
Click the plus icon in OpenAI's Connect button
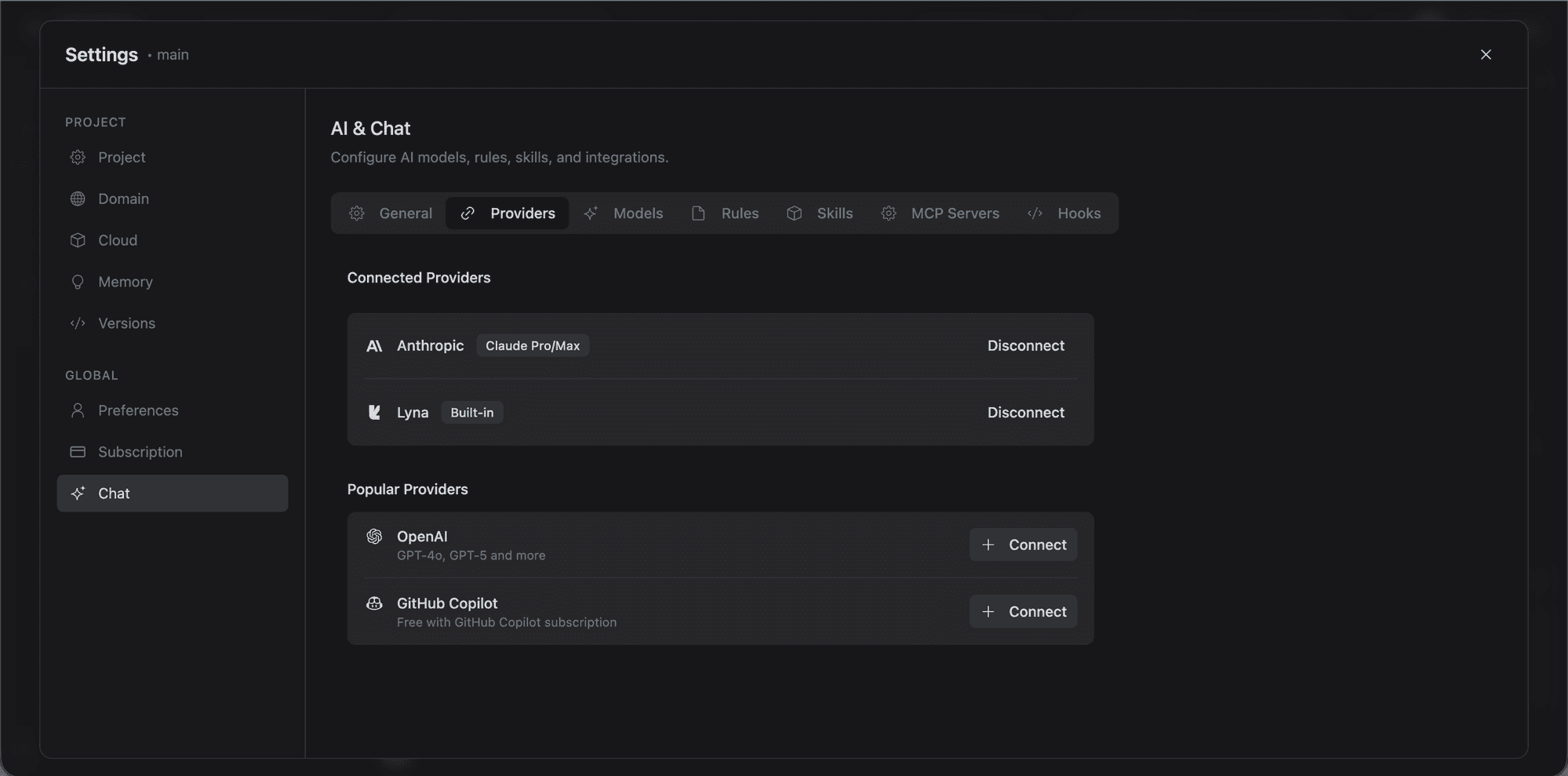pyautogui.click(x=988, y=545)
